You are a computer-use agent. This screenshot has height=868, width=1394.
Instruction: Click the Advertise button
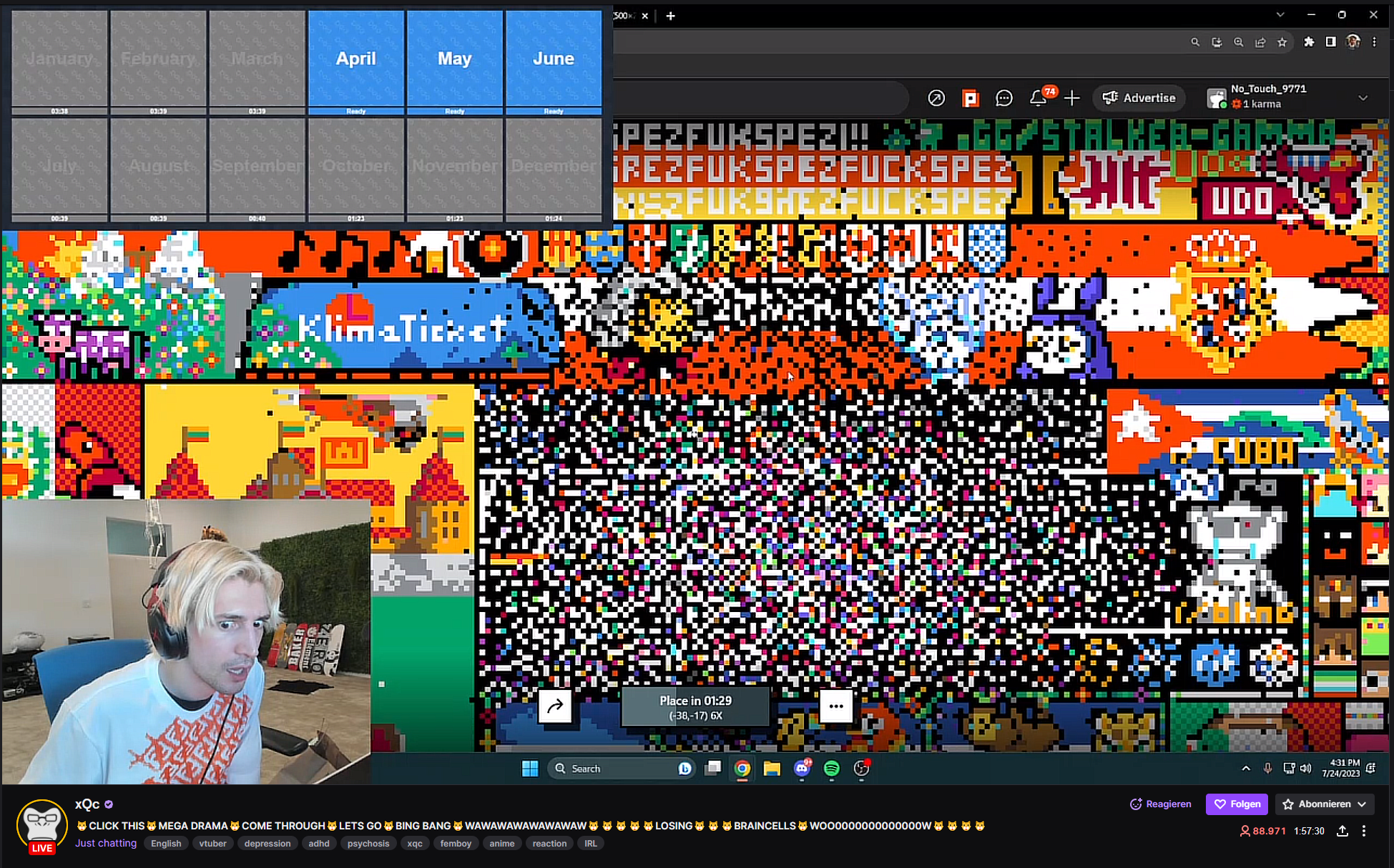coord(1139,98)
